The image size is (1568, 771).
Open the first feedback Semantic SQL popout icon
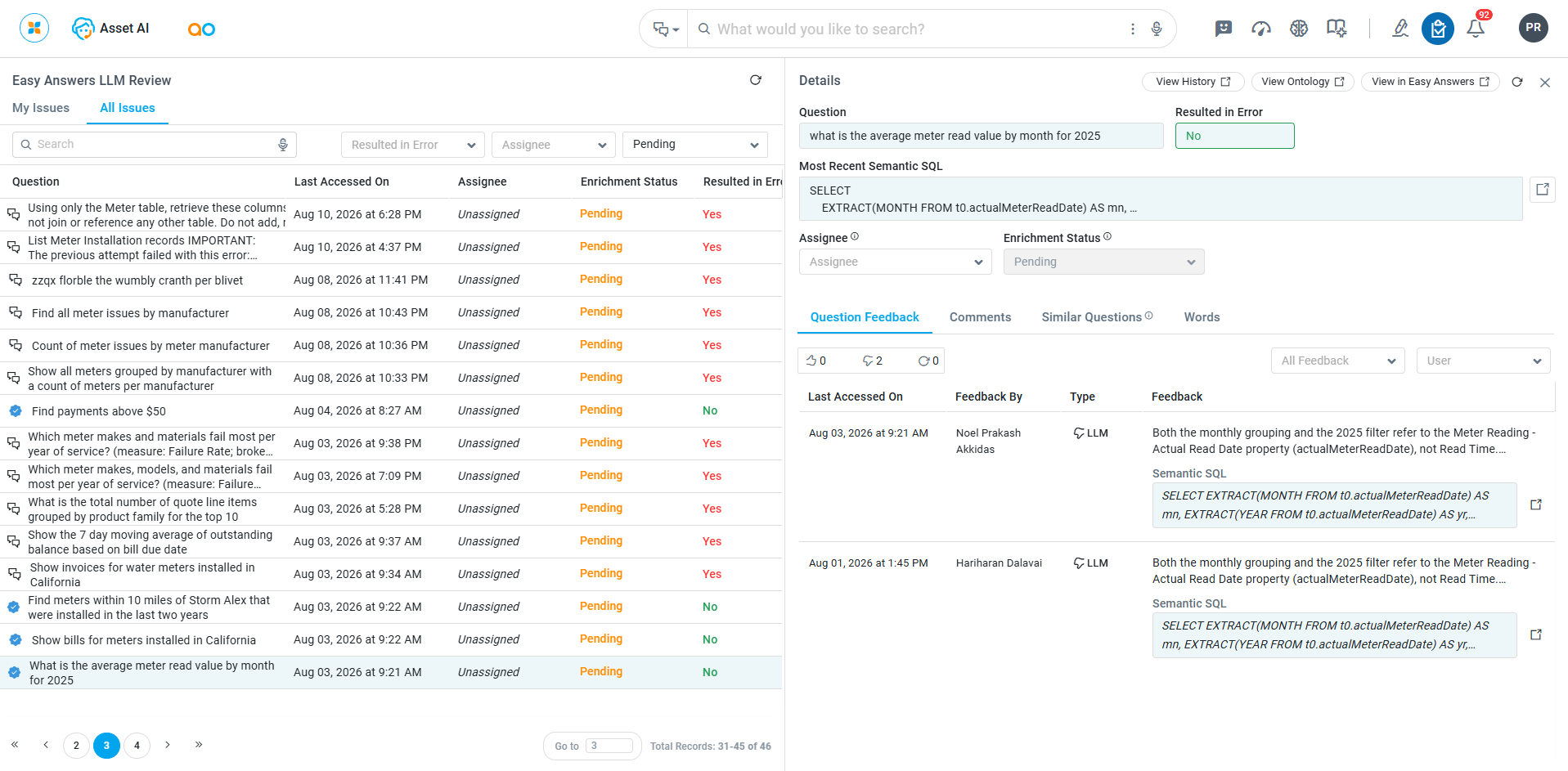[x=1536, y=504]
